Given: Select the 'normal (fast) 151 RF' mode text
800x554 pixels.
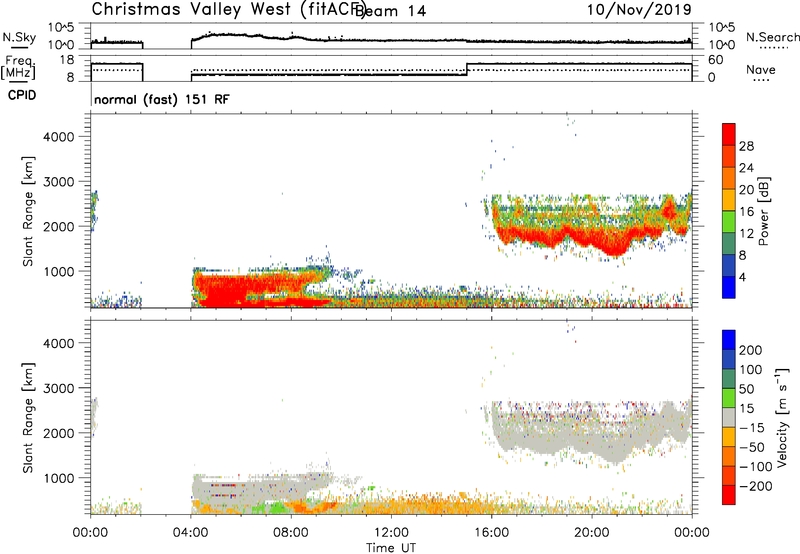Looking at the screenshot, I should [162, 99].
